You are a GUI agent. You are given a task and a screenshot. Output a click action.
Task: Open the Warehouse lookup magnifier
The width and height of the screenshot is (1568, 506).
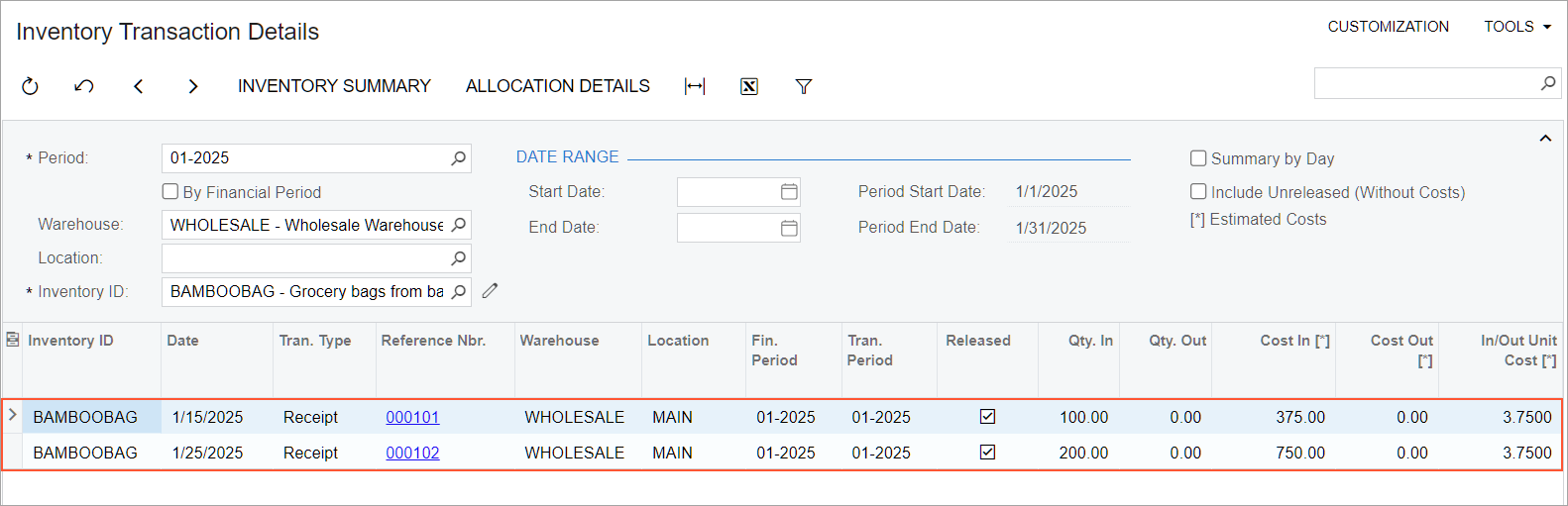pyautogui.click(x=458, y=225)
